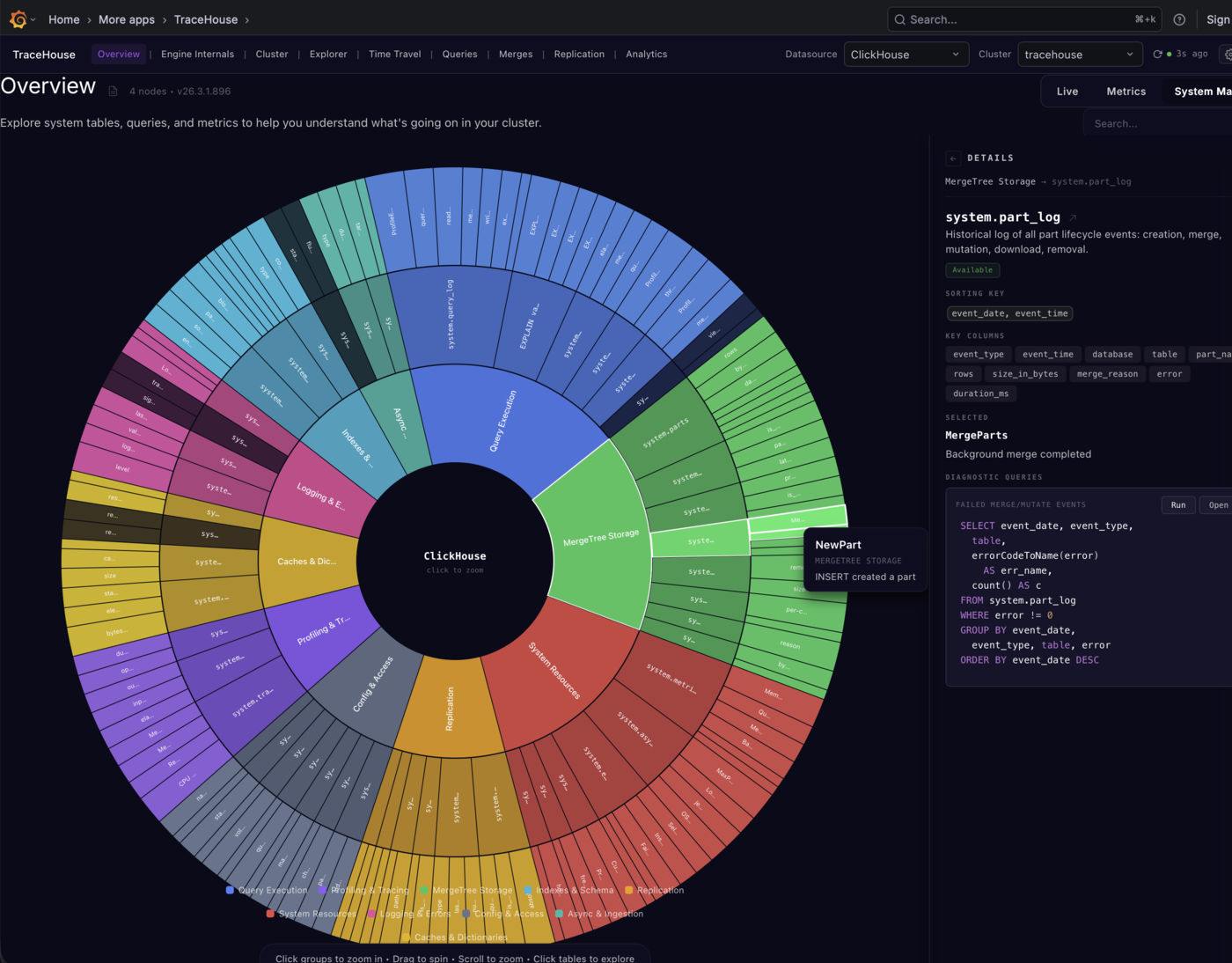Image resolution: width=1232 pixels, height=963 pixels.
Task: Go to the Explorer tab
Action: [x=328, y=55]
